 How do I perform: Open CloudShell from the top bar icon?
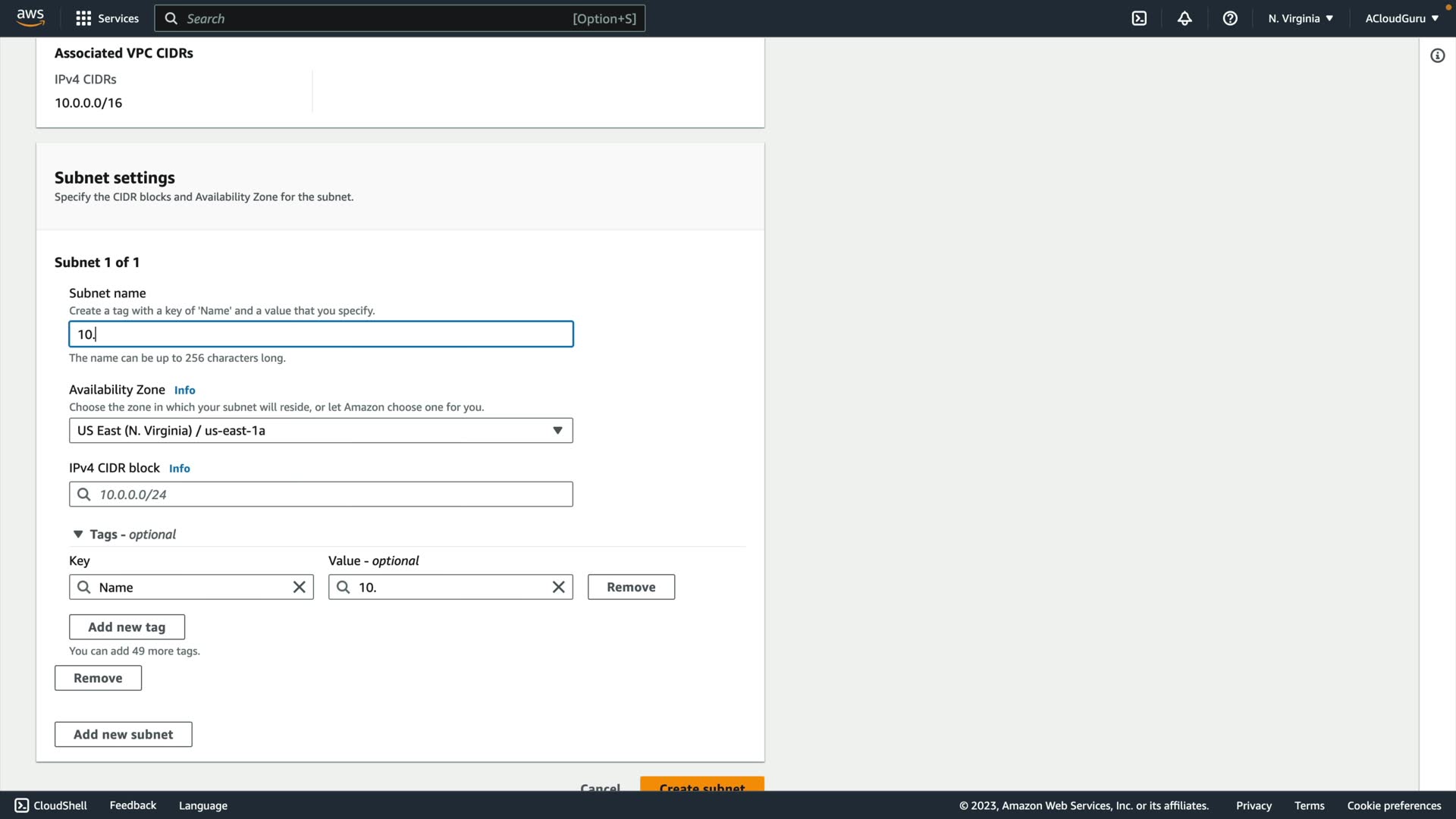pyautogui.click(x=1139, y=18)
